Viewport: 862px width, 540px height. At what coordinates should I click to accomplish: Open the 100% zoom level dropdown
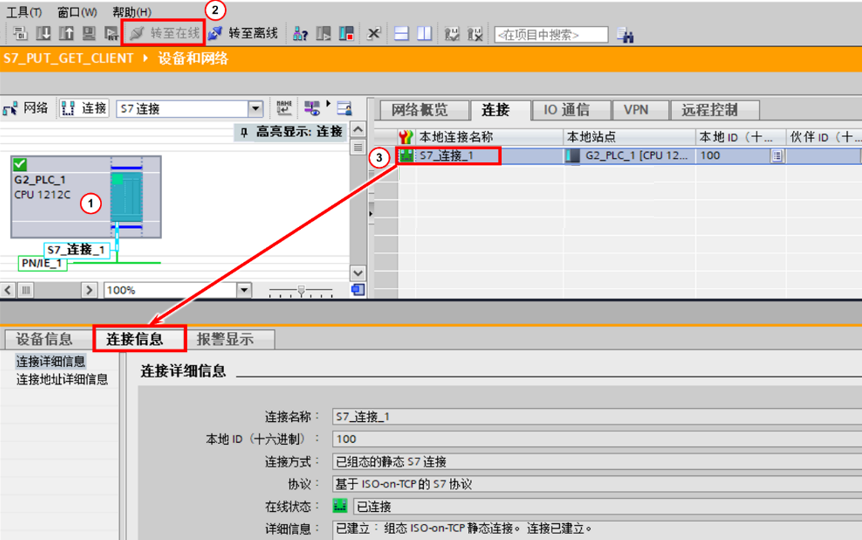click(244, 290)
